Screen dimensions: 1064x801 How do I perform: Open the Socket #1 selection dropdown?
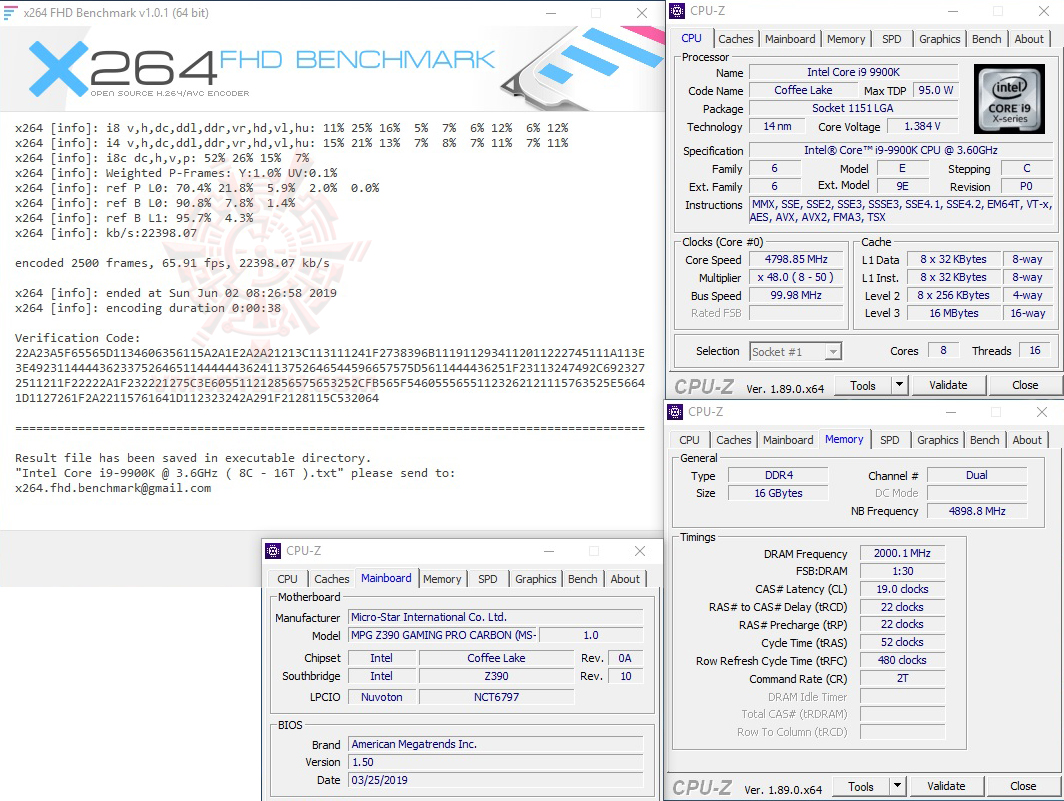(x=834, y=351)
